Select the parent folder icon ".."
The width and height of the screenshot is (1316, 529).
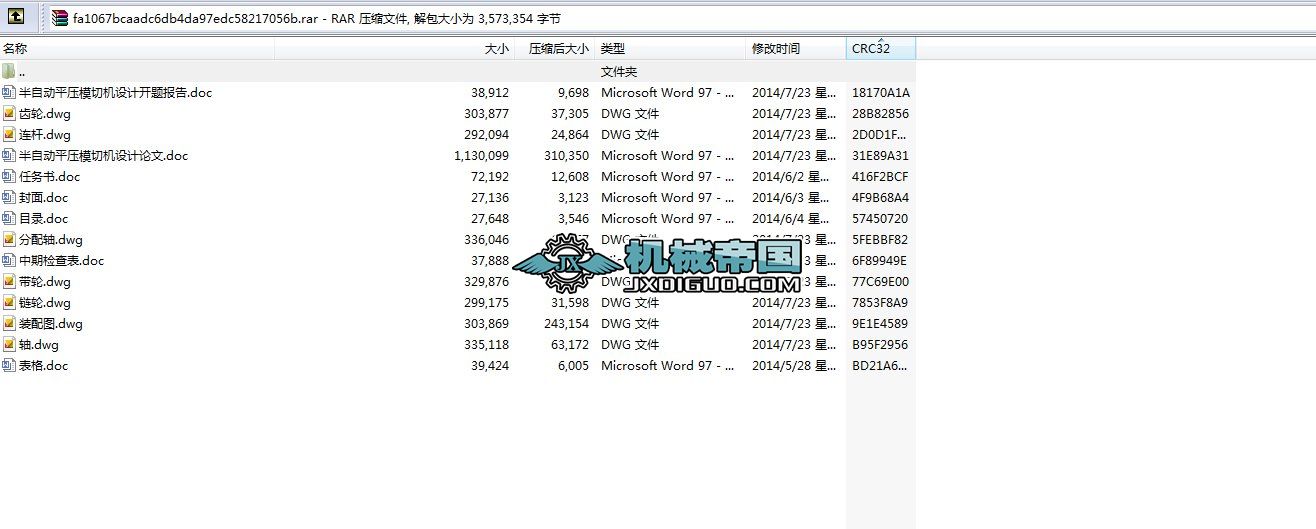9,71
